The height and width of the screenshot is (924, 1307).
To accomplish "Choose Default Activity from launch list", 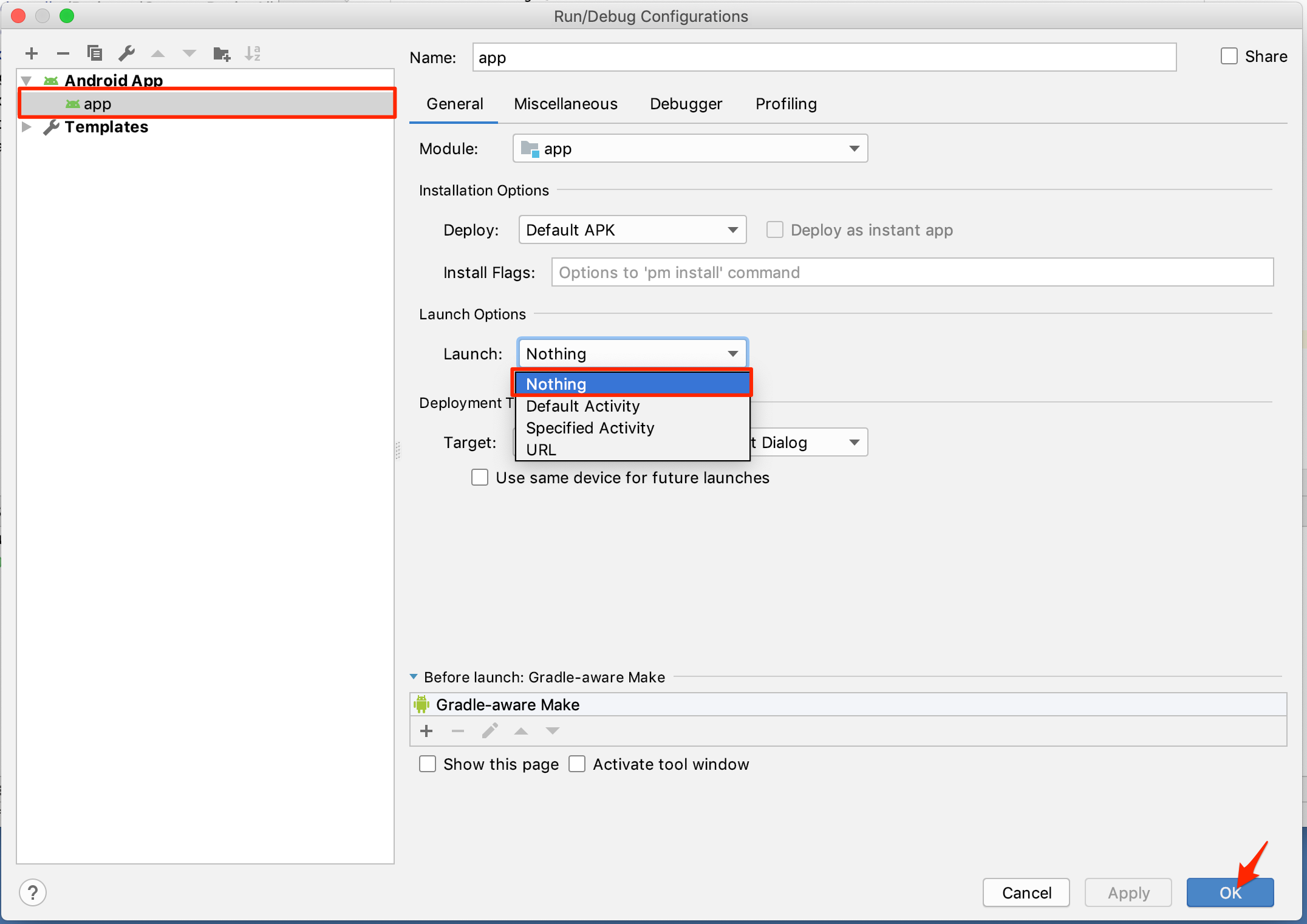I will click(x=583, y=406).
